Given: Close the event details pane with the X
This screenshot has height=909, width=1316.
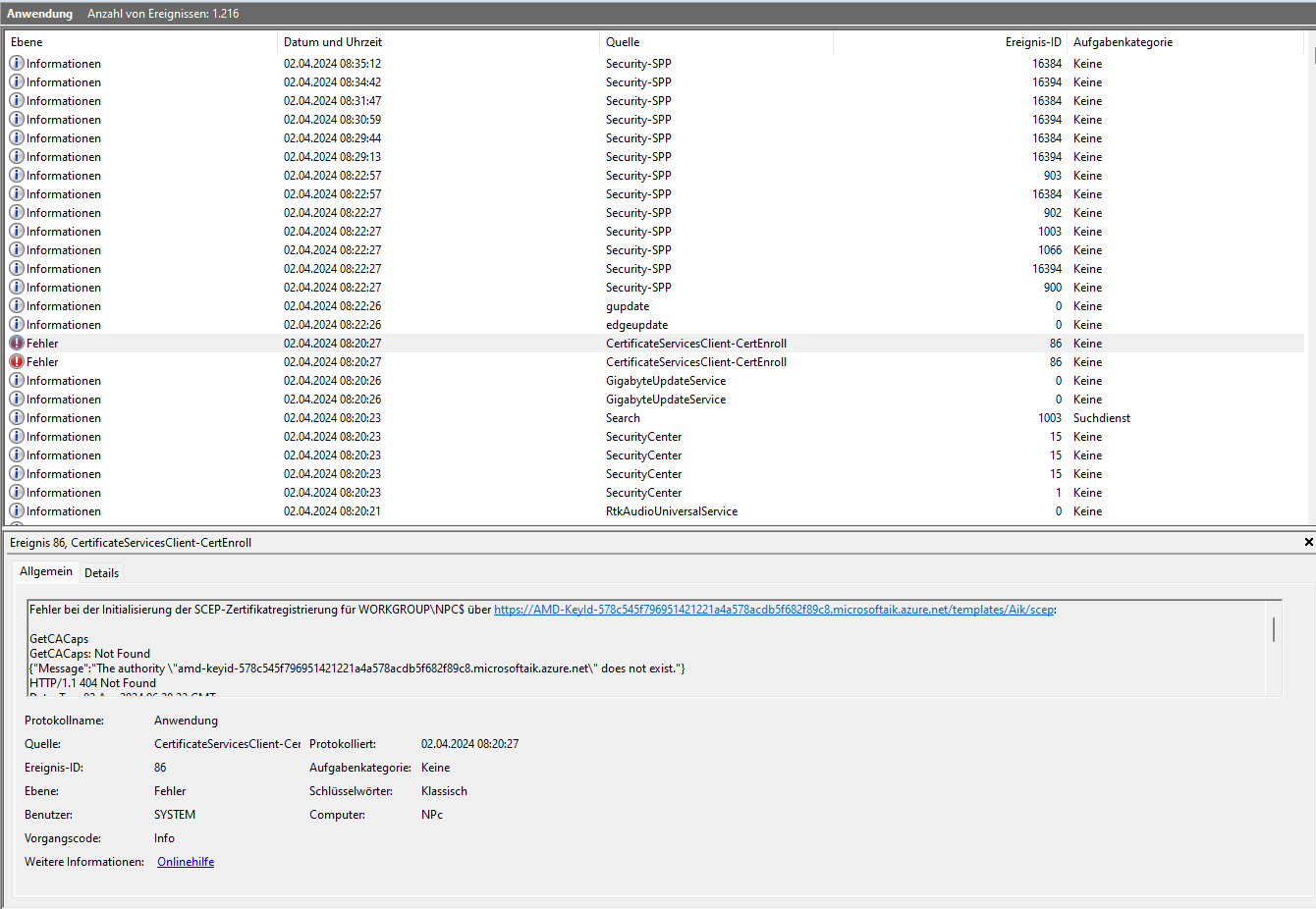Looking at the screenshot, I should click(x=1308, y=542).
